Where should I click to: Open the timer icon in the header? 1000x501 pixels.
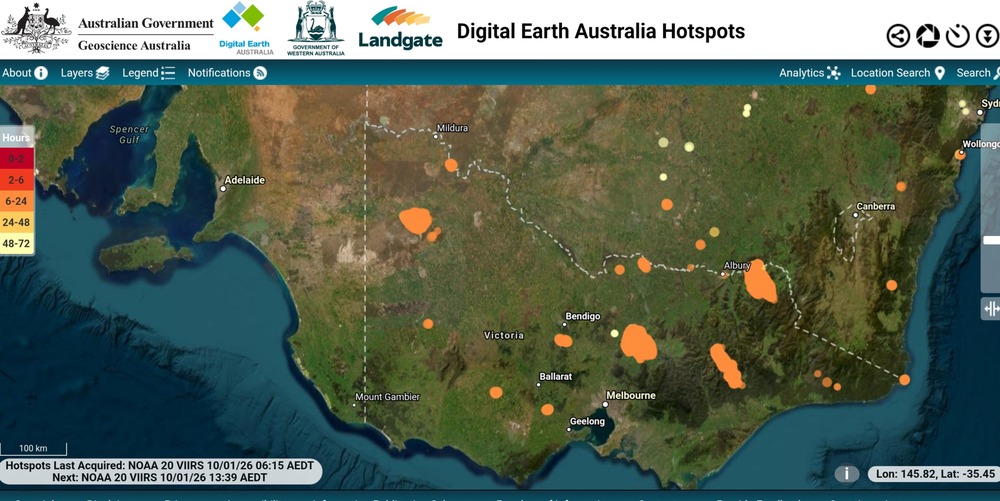958,36
